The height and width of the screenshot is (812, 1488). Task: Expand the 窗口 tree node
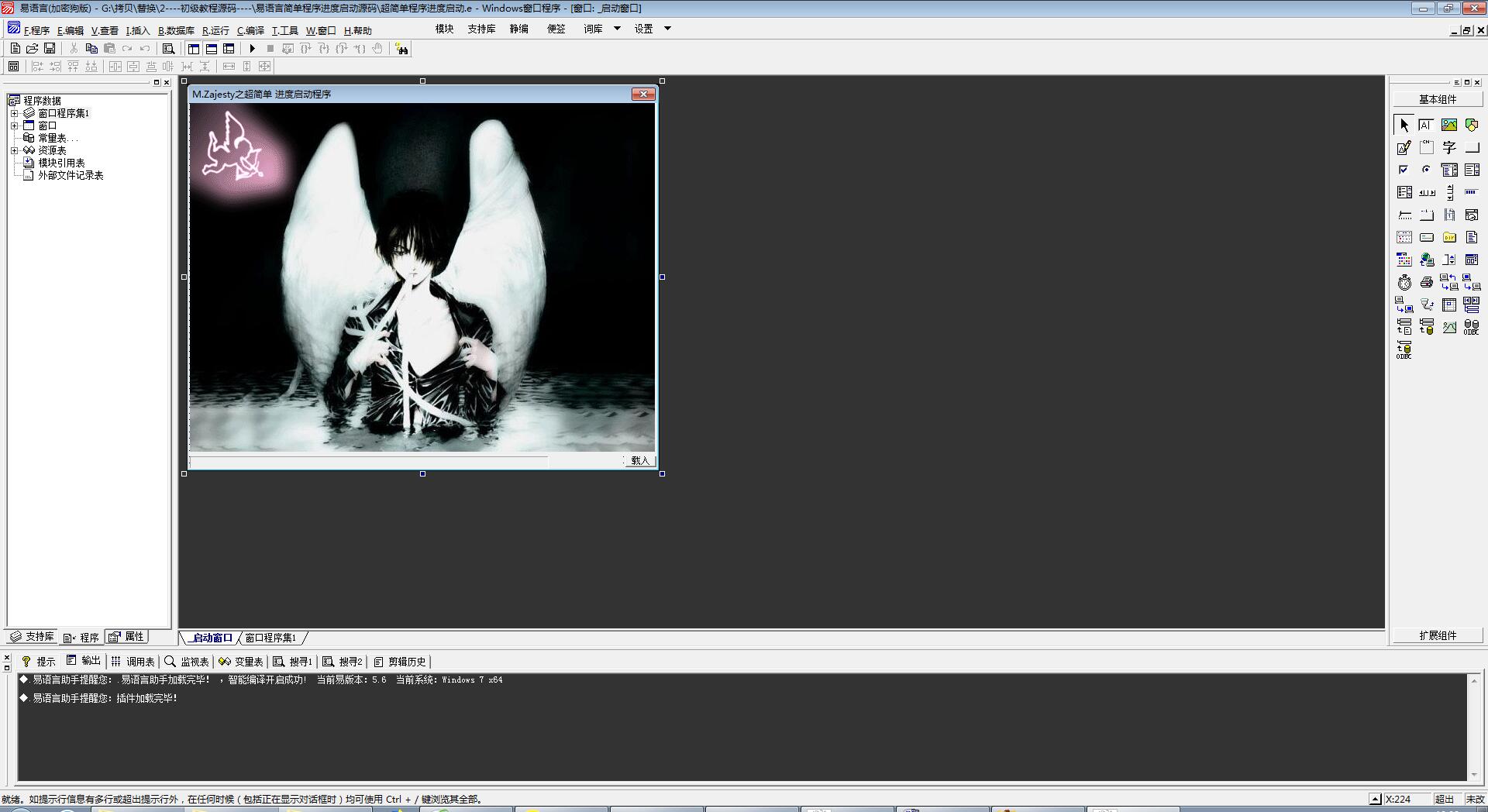point(14,126)
